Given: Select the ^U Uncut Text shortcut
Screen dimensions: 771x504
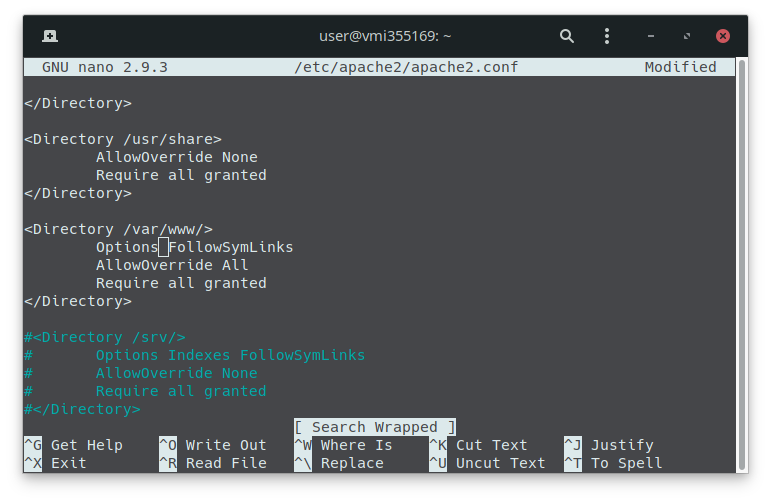Looking at the screenshot, I should coord(487,463).
